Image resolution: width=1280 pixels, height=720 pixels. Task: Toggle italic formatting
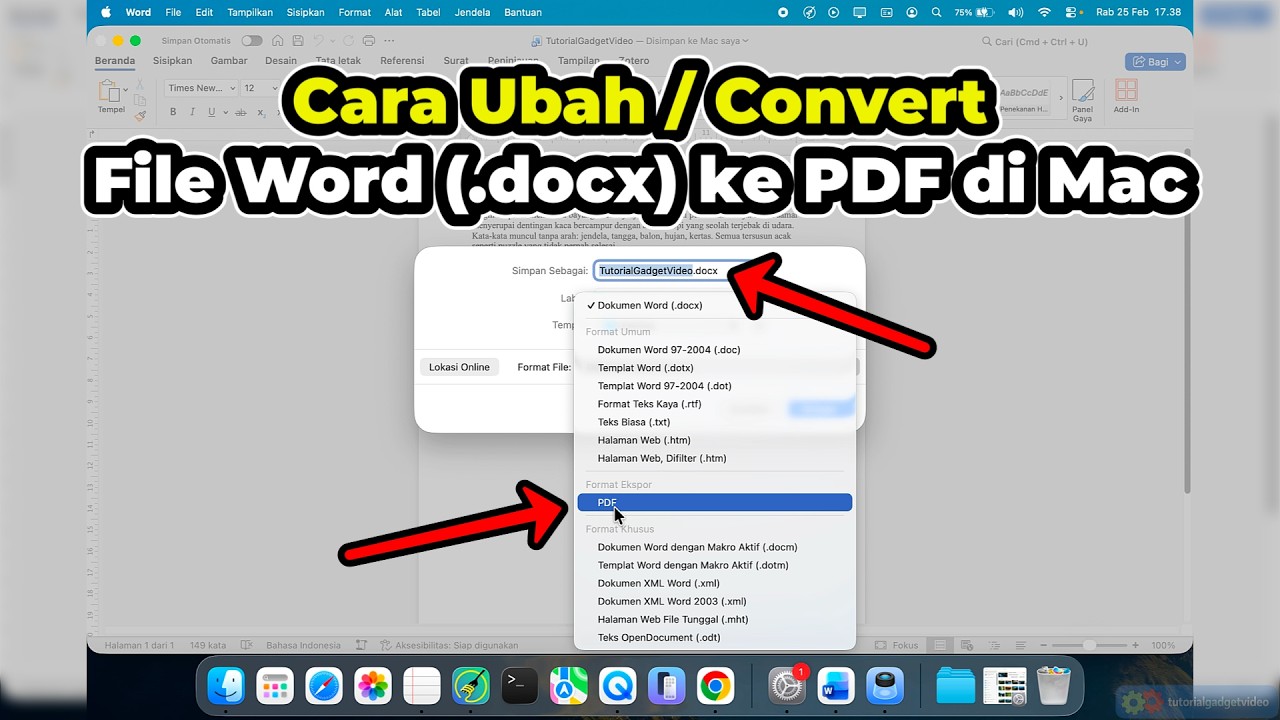point(192,113)
